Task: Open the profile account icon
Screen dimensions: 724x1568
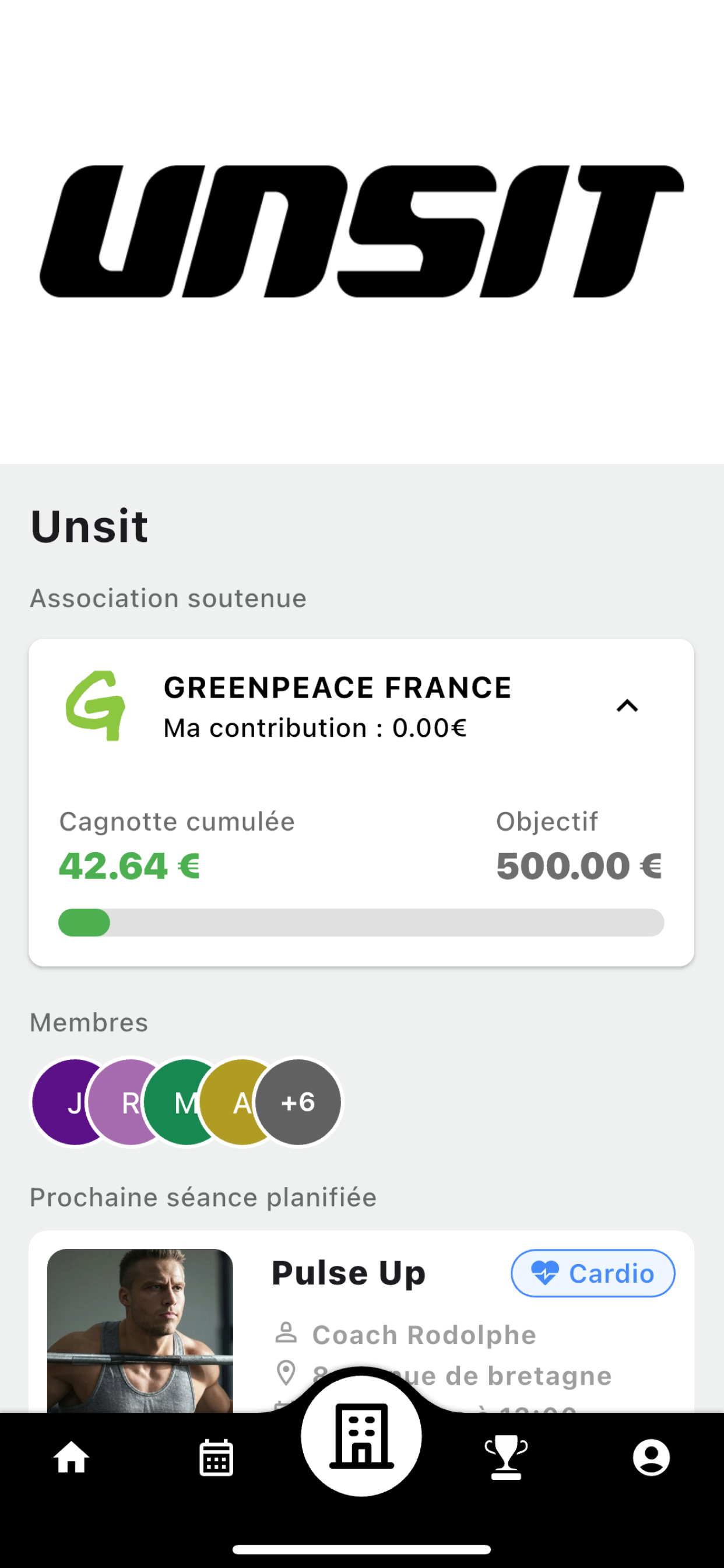Action: click(x=652, y=1458)
